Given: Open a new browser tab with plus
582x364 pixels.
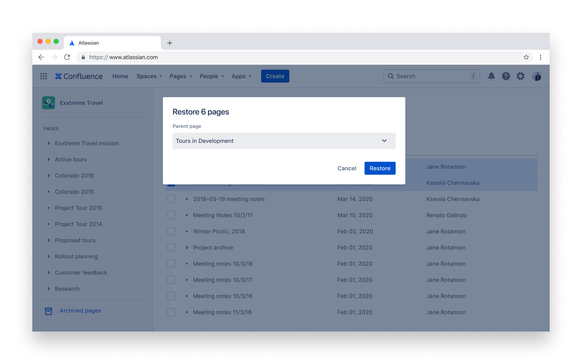Looking at the screenshot, I should pos(169,43).
